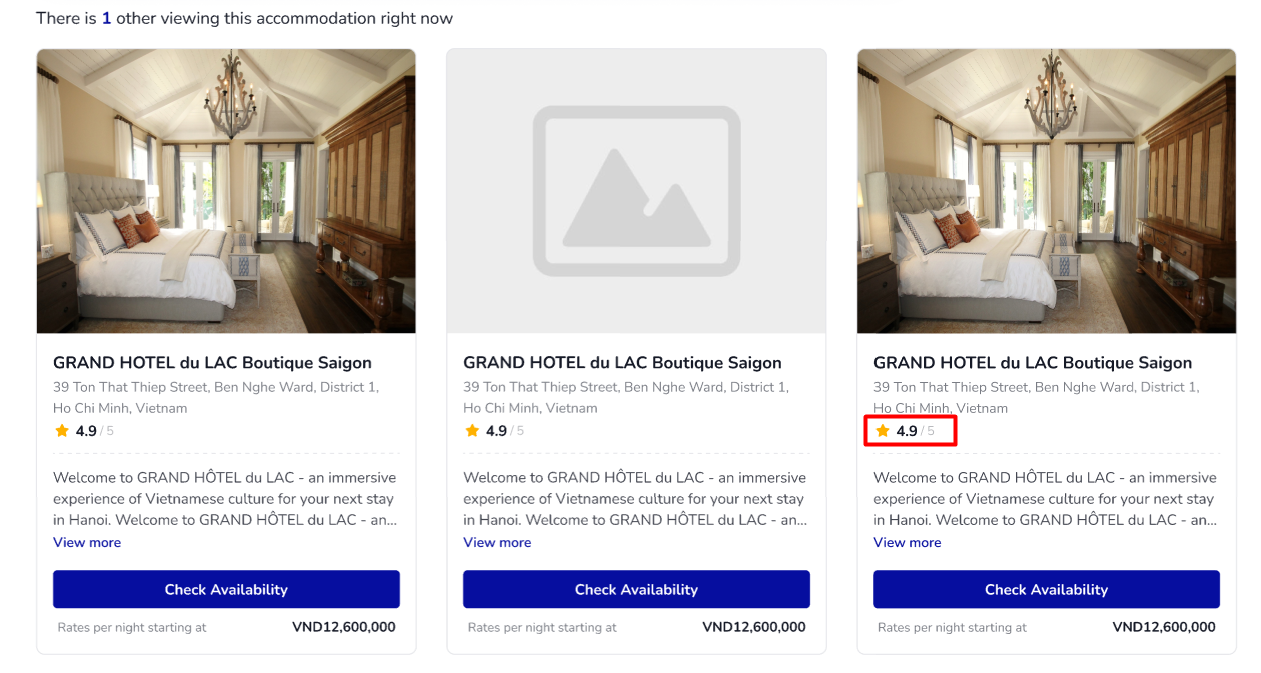This screenshot has width=1261, height=673.
Task: Open the first card's GRAND HOTEL du LAC title
Action: 212,363
